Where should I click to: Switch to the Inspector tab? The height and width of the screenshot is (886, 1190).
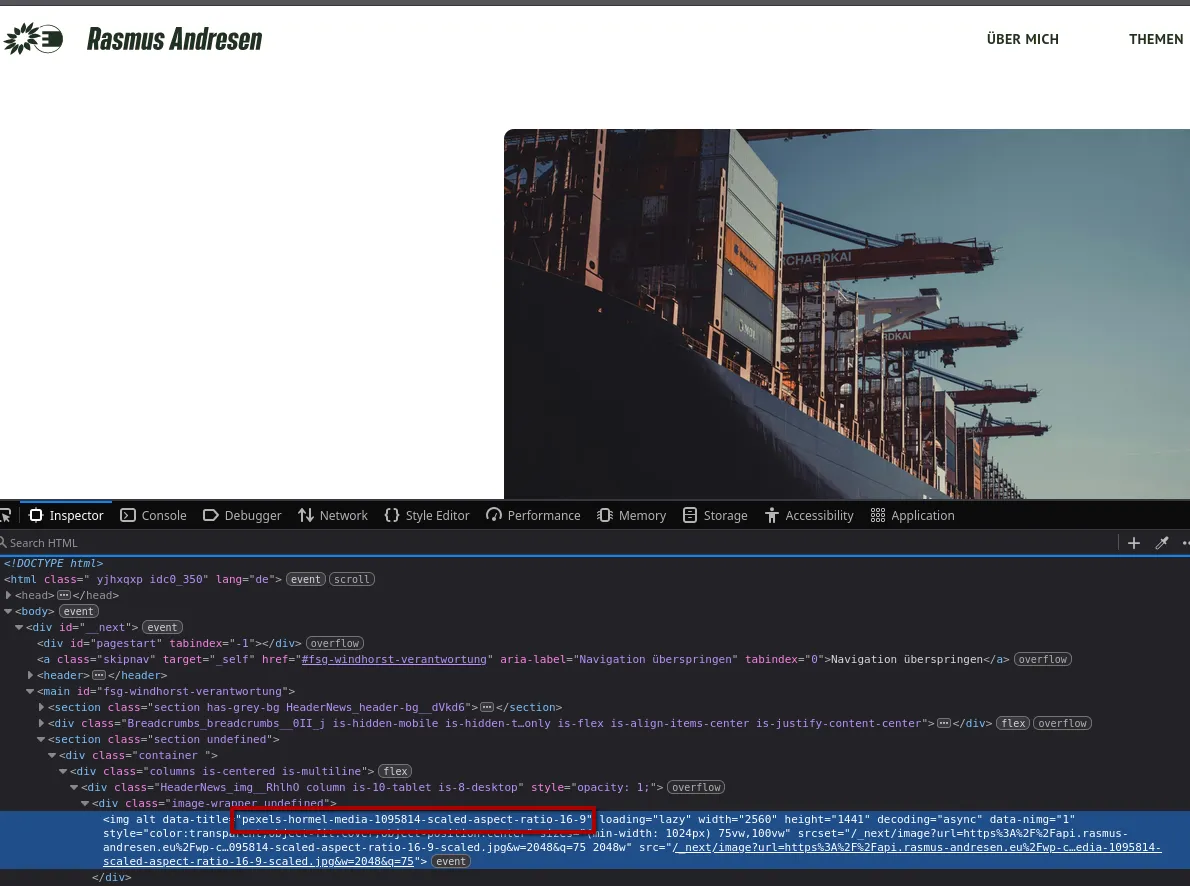pyautogui.click(x=66, y=516)
